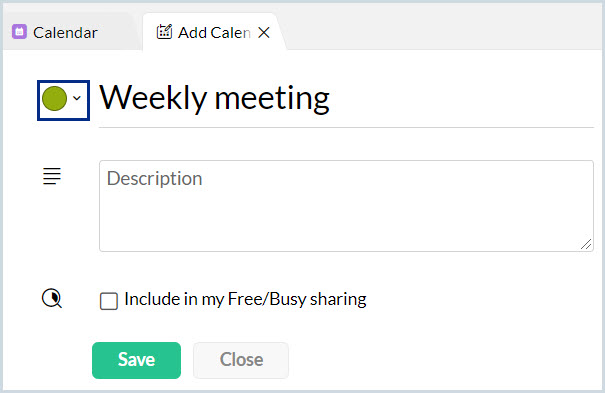
Task: Click the Description placeholder text
Action: point(154,179)
